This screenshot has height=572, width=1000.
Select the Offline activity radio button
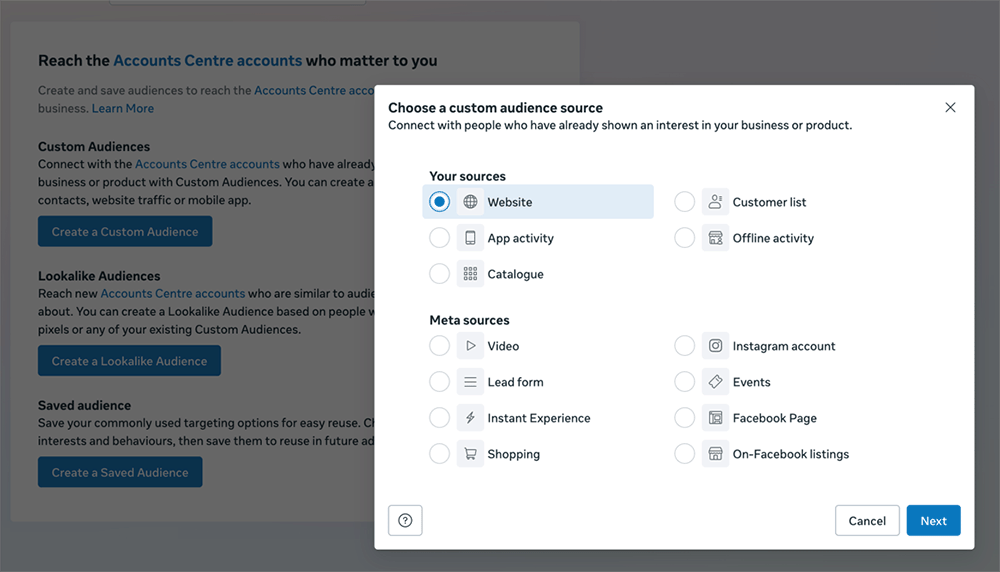coord(684,238)
